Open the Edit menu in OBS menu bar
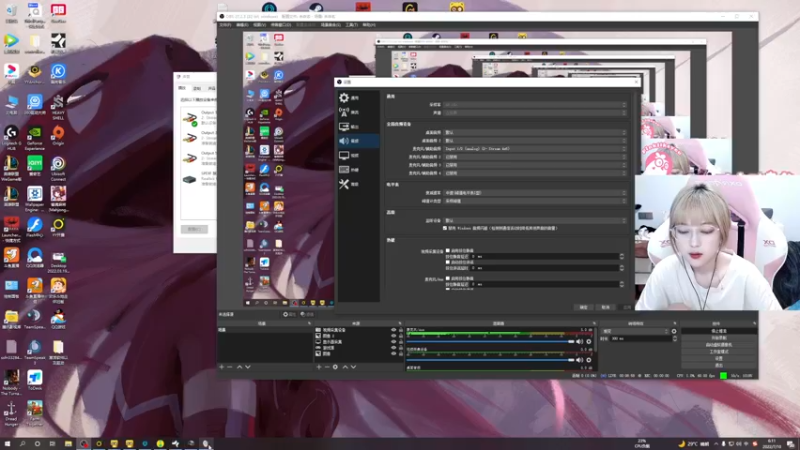800x450 pixels. [242, 24]
